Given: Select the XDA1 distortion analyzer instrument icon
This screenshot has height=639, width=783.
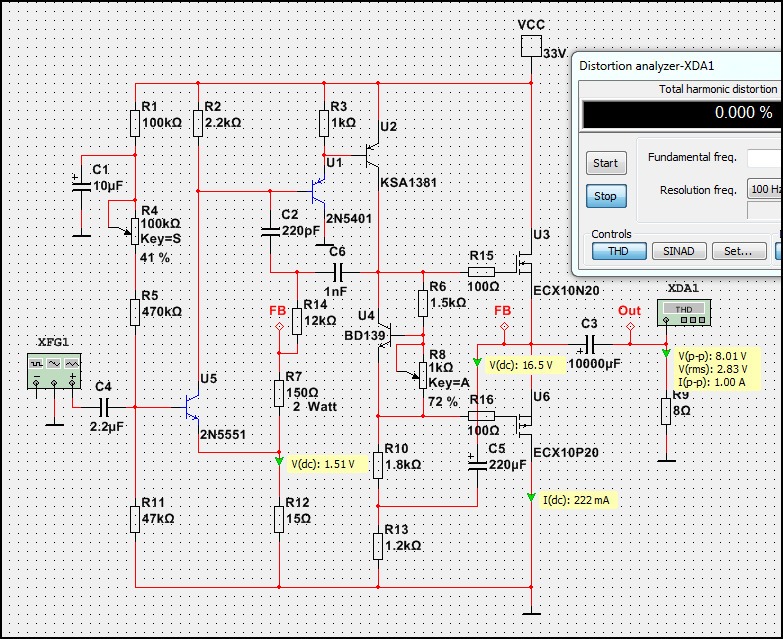Looking at the screenshot, I should [x=684, y=313].
